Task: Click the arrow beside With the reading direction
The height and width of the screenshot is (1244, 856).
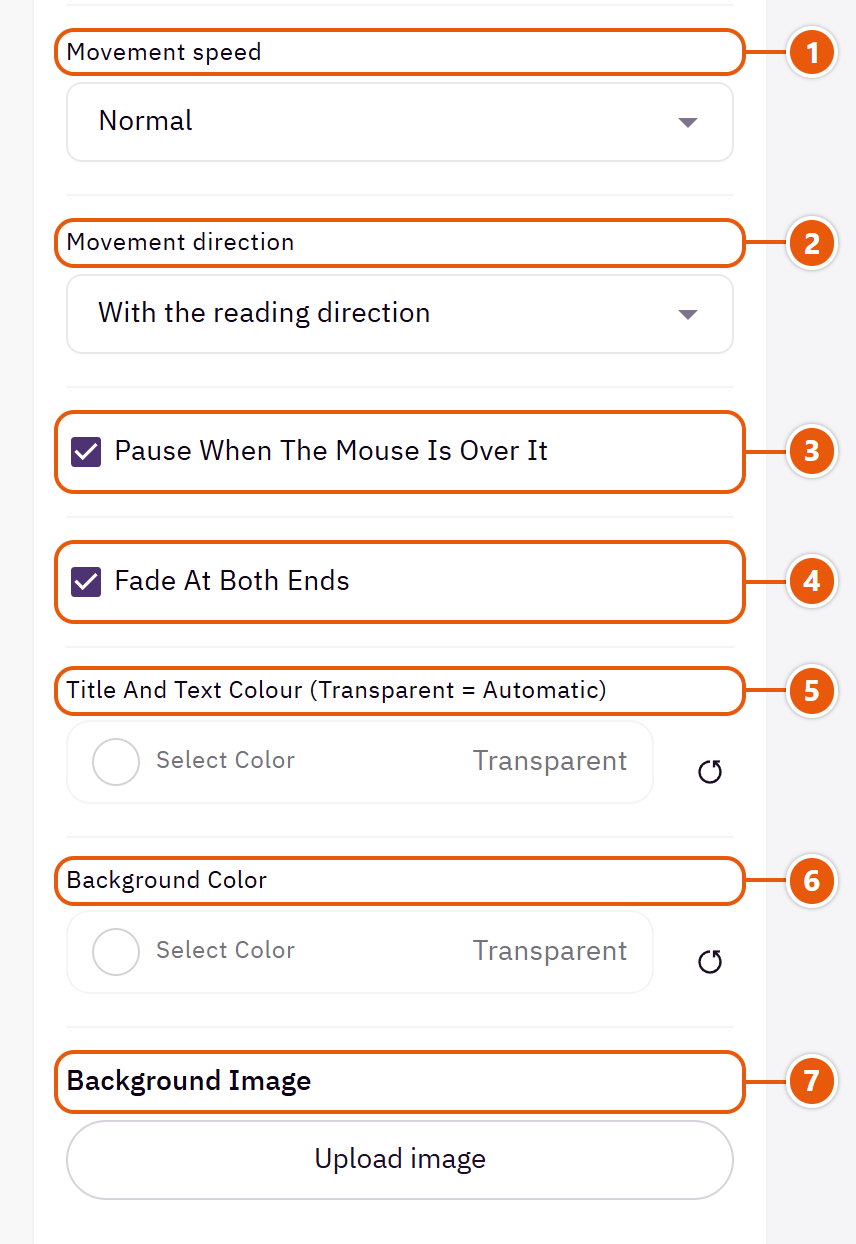Action: [x=687, y=314]
